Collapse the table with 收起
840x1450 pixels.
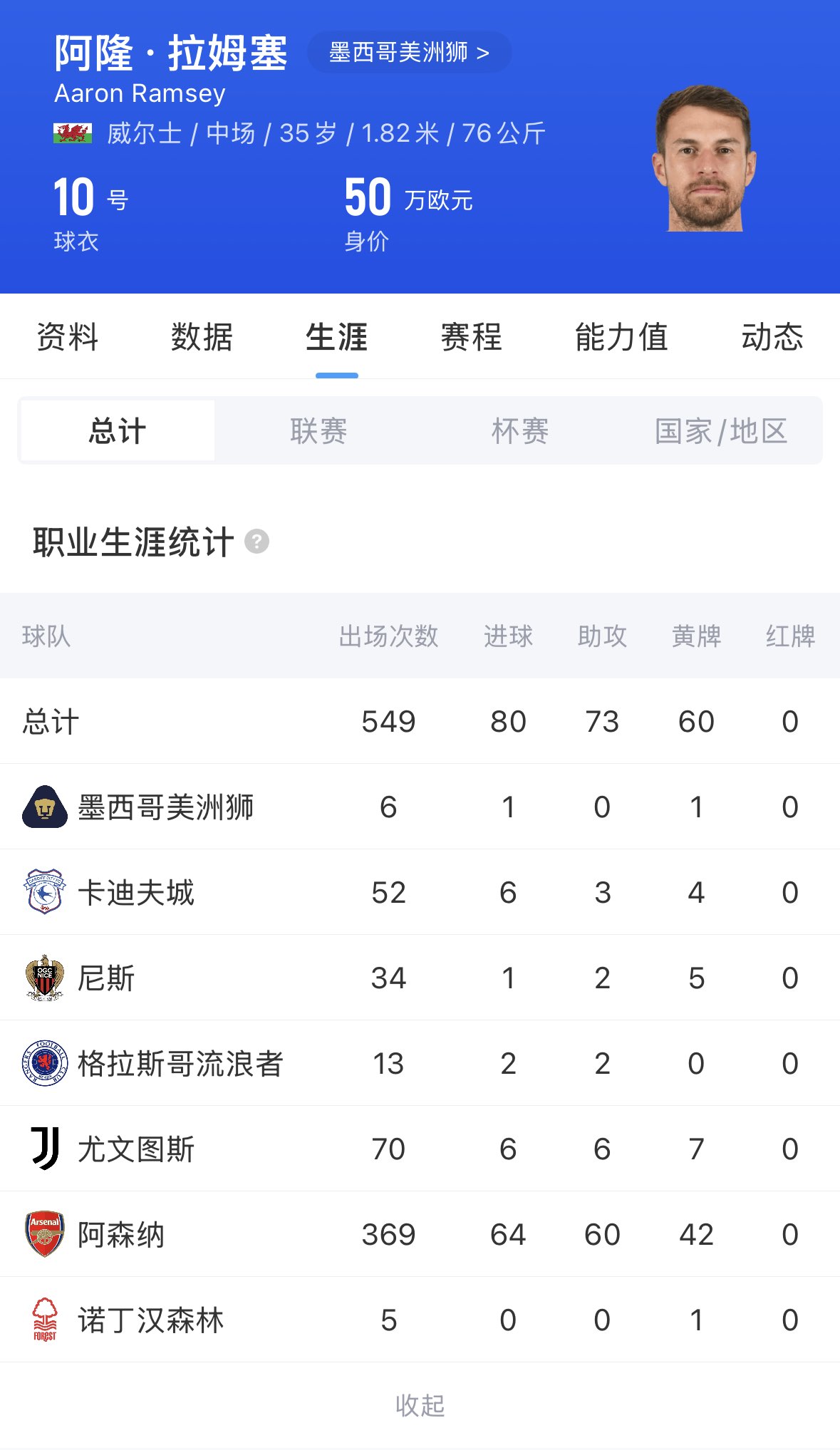(x=420, y=1405)
